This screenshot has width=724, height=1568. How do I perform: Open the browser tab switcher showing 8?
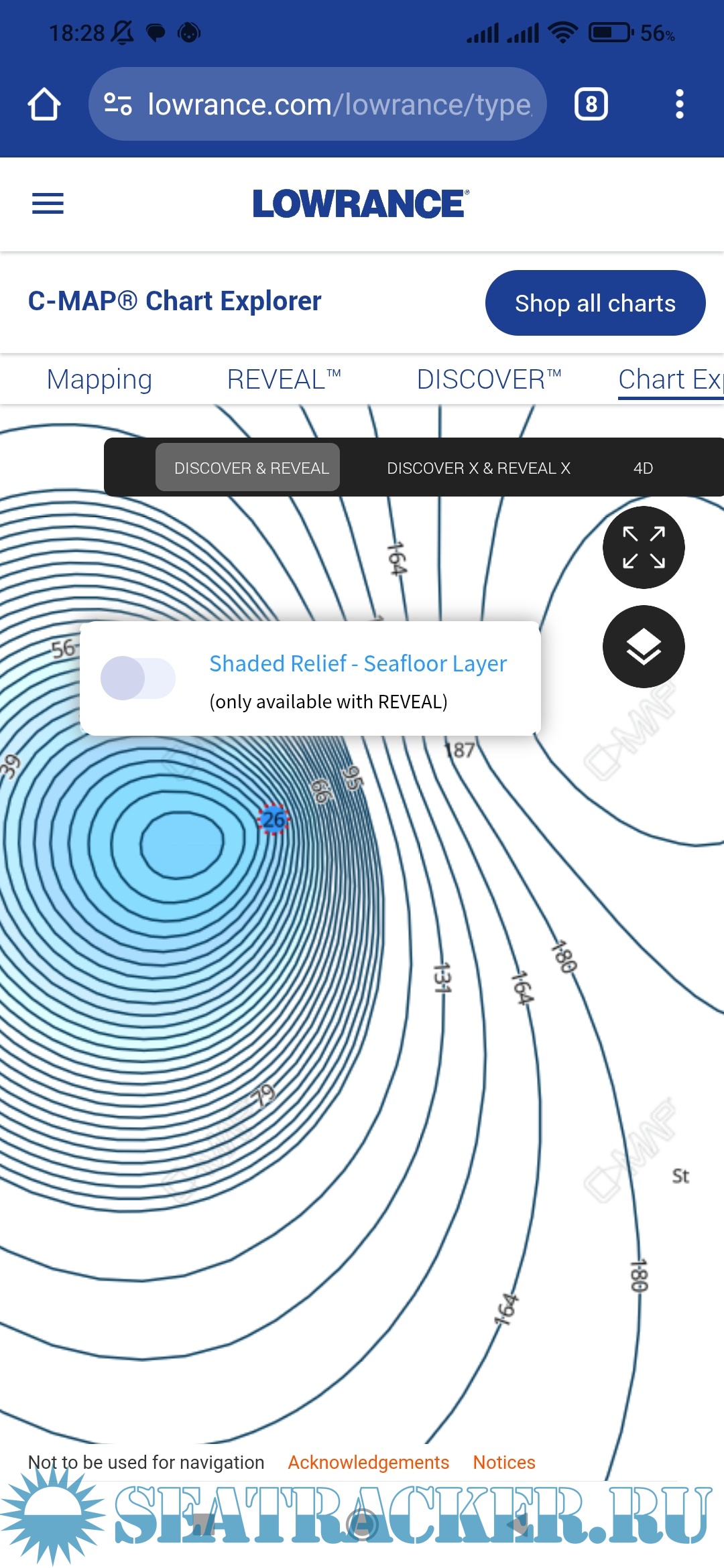click(x=591, y=105)
